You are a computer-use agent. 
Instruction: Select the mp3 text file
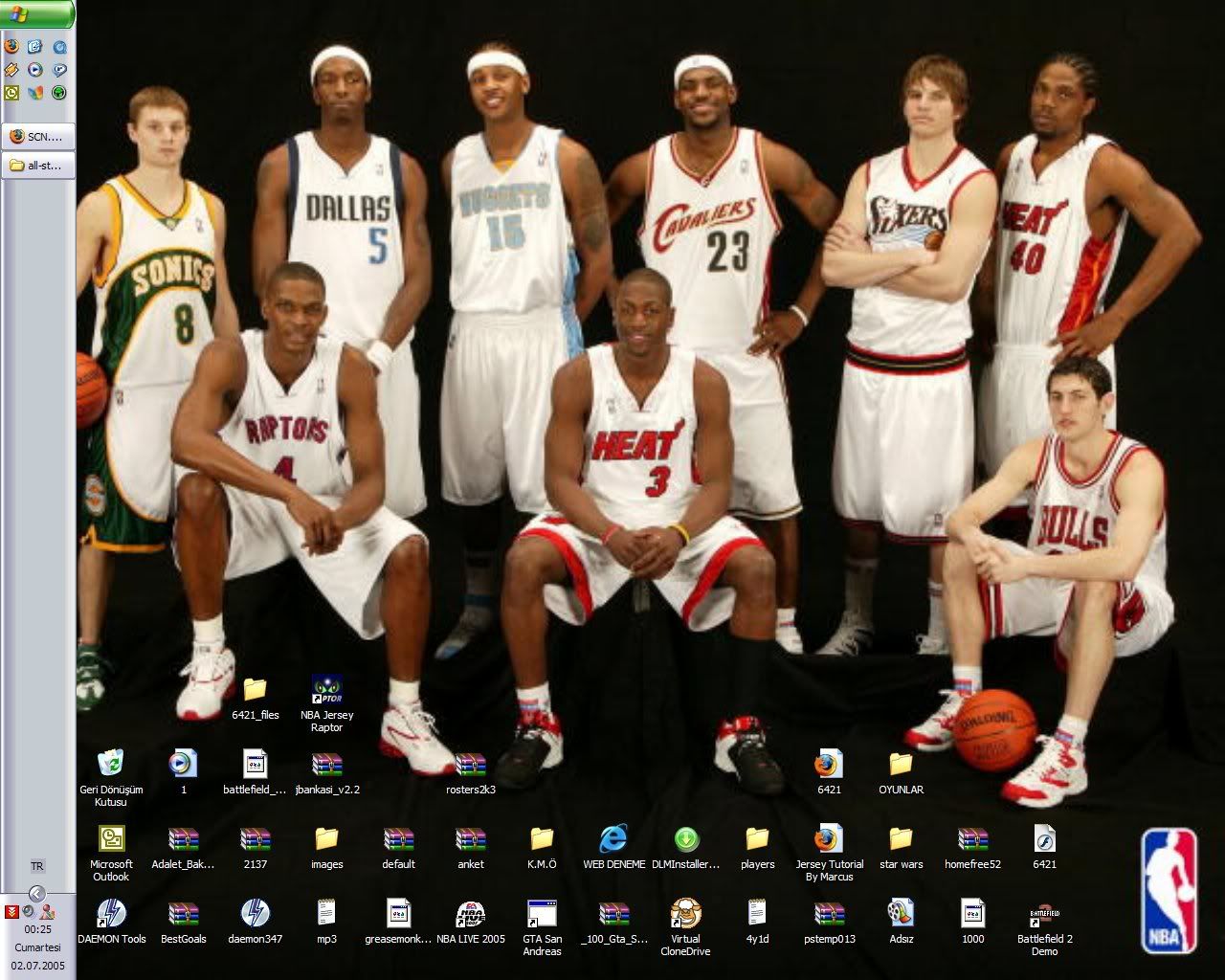tap(326, 922)
